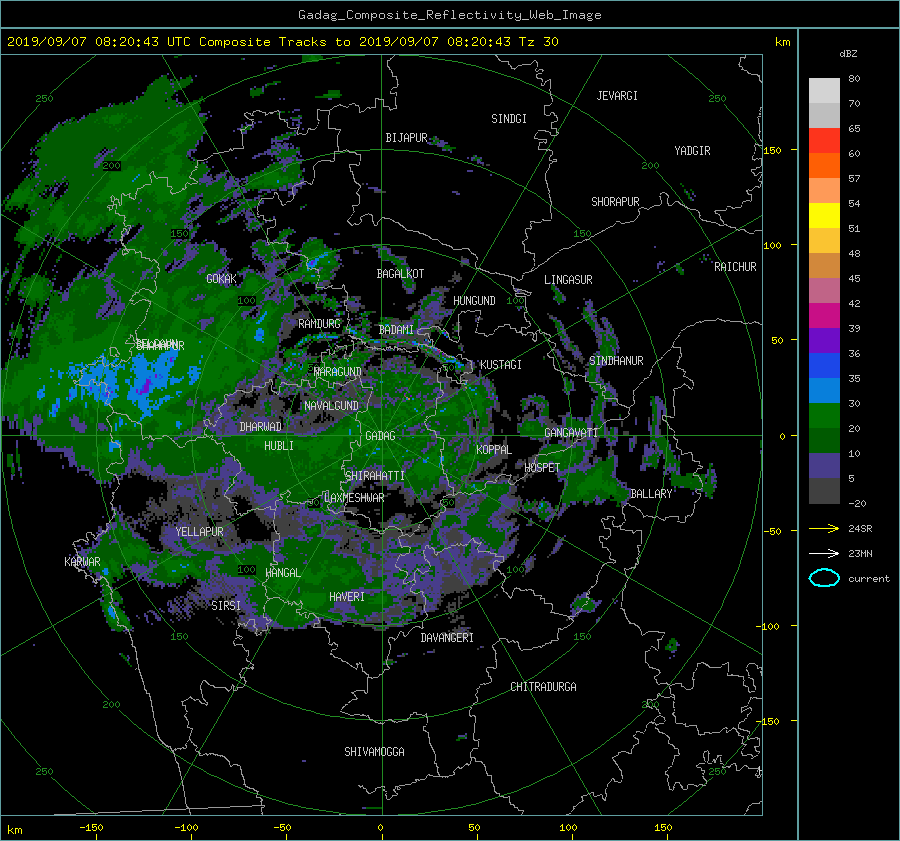Click the '80' value on the dBZ scale
The image size is (900, 841).
(x=854, y=79)
